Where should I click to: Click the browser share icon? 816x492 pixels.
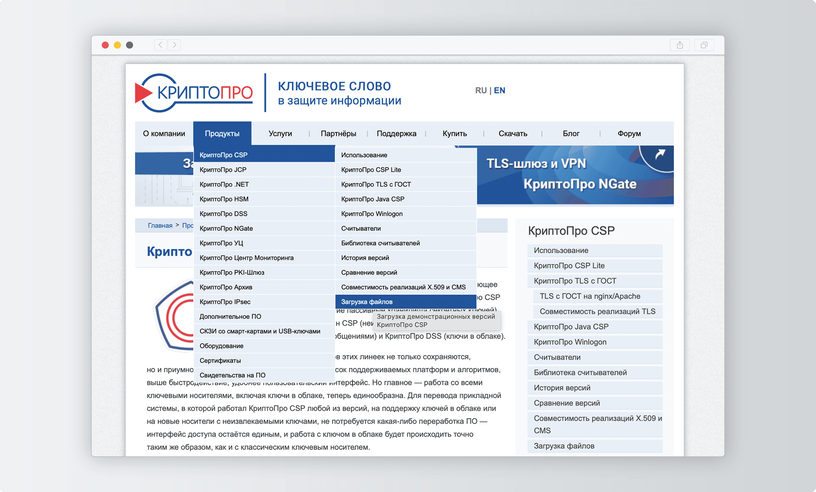(x=680, y=45)
